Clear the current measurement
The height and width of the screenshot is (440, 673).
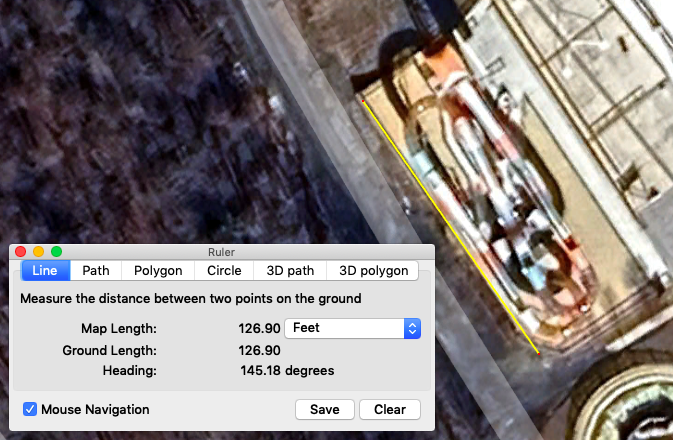tap(390, 410)
